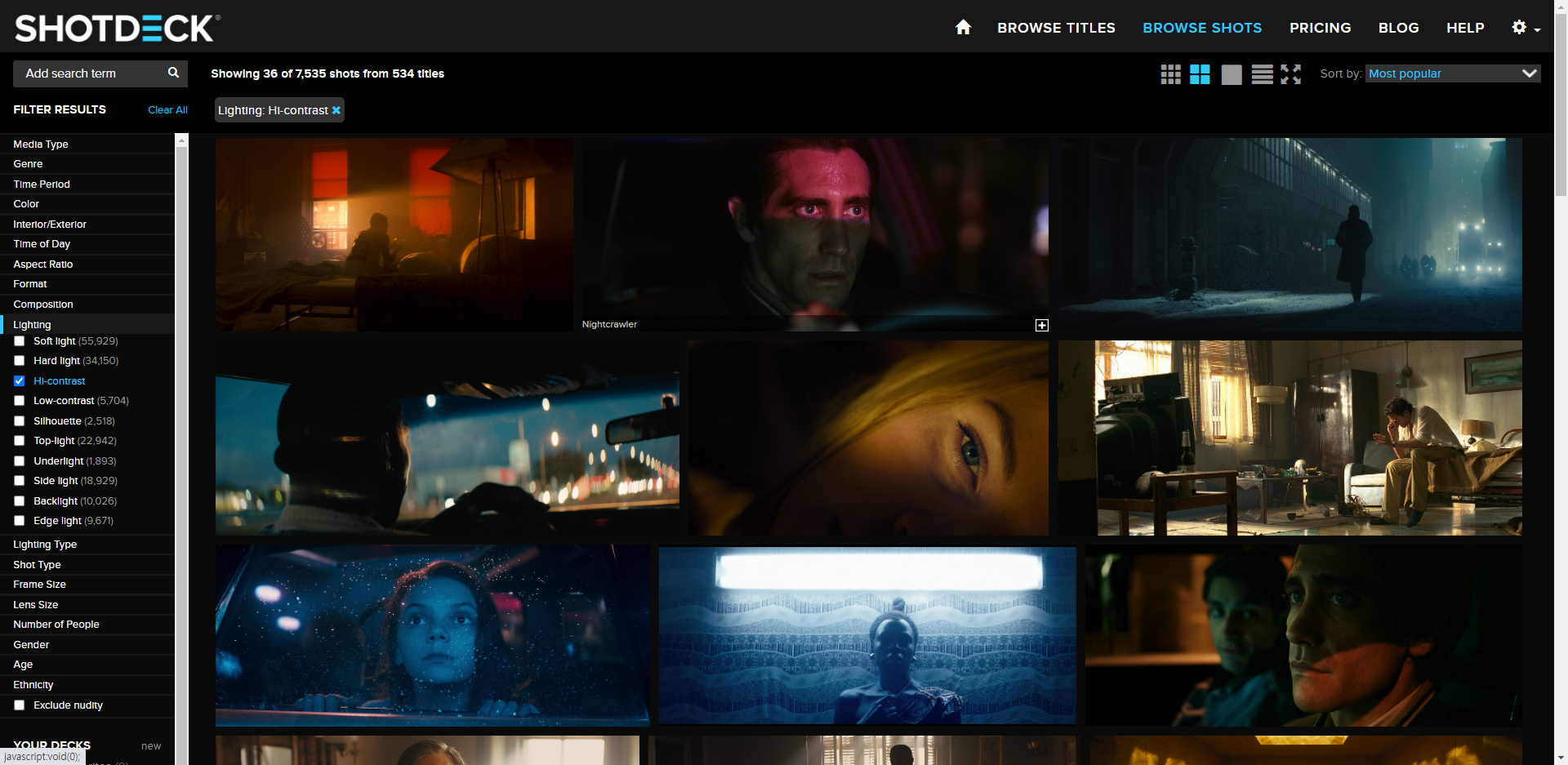The image size is (1568, 765).
Task: Open Browse Titles in navigation
Action: (1056, 28)
